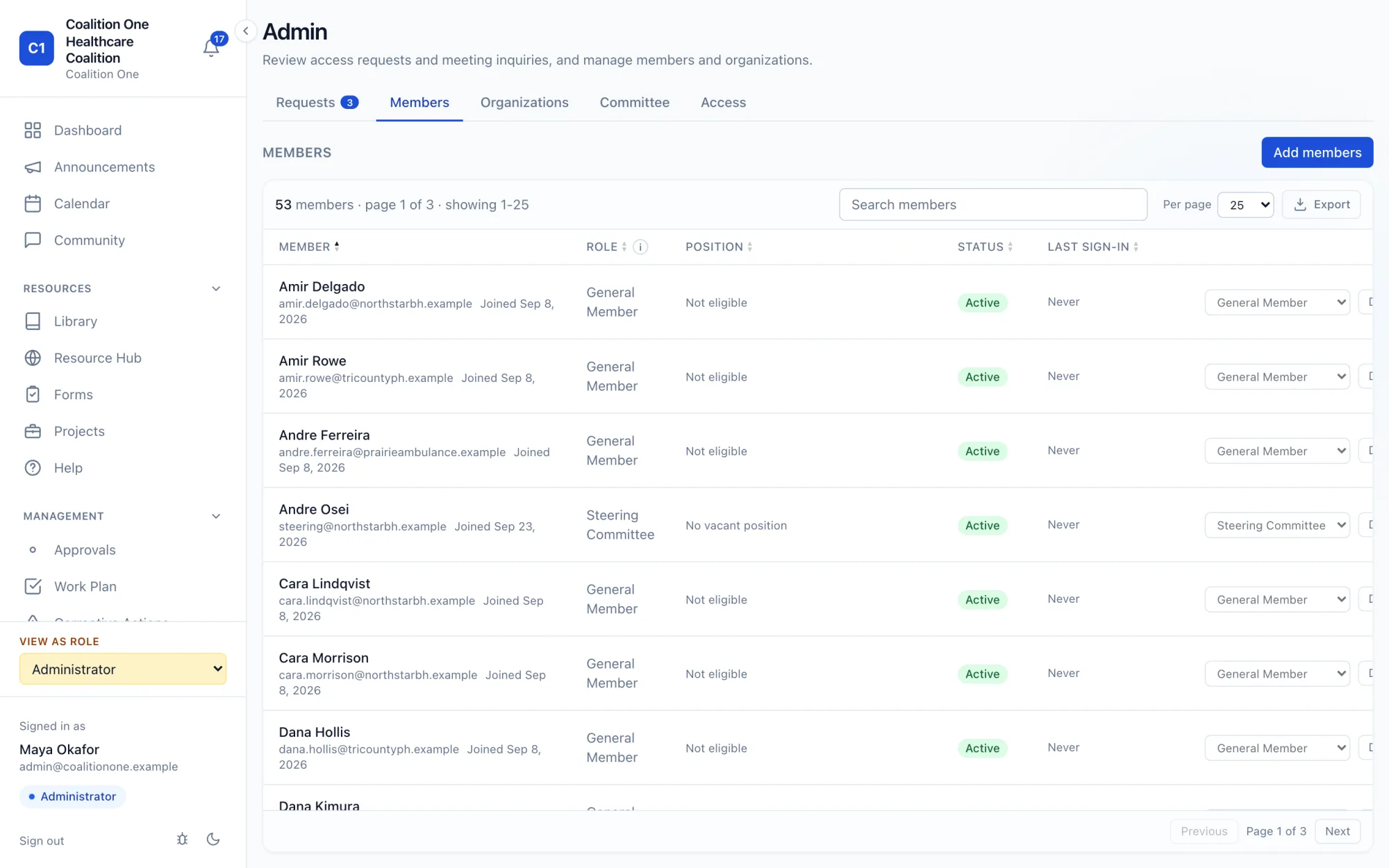Click the Community chat bubble icon
Screen dimensions: 1389x868
(33, 240)
